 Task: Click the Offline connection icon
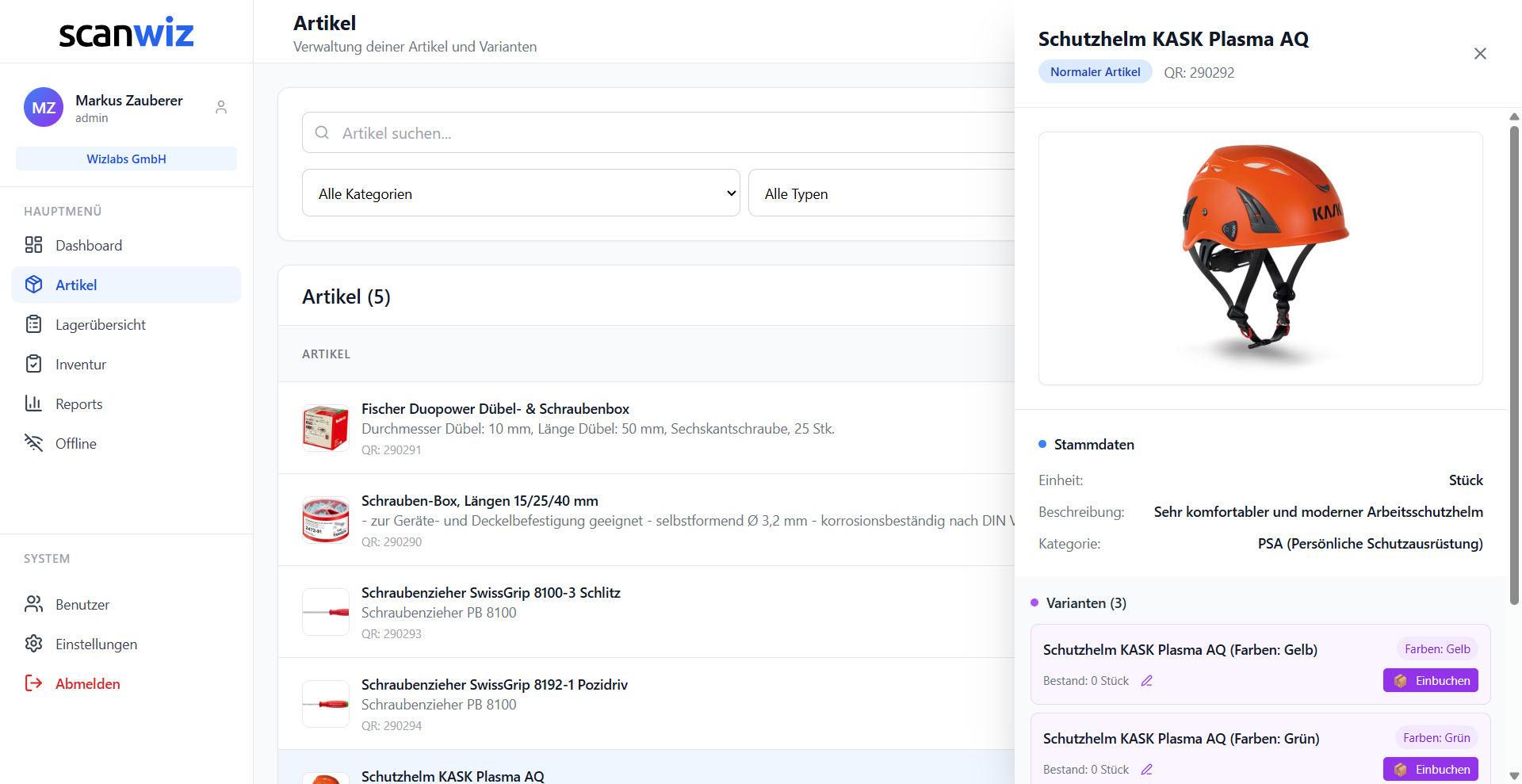click(33, 443)
